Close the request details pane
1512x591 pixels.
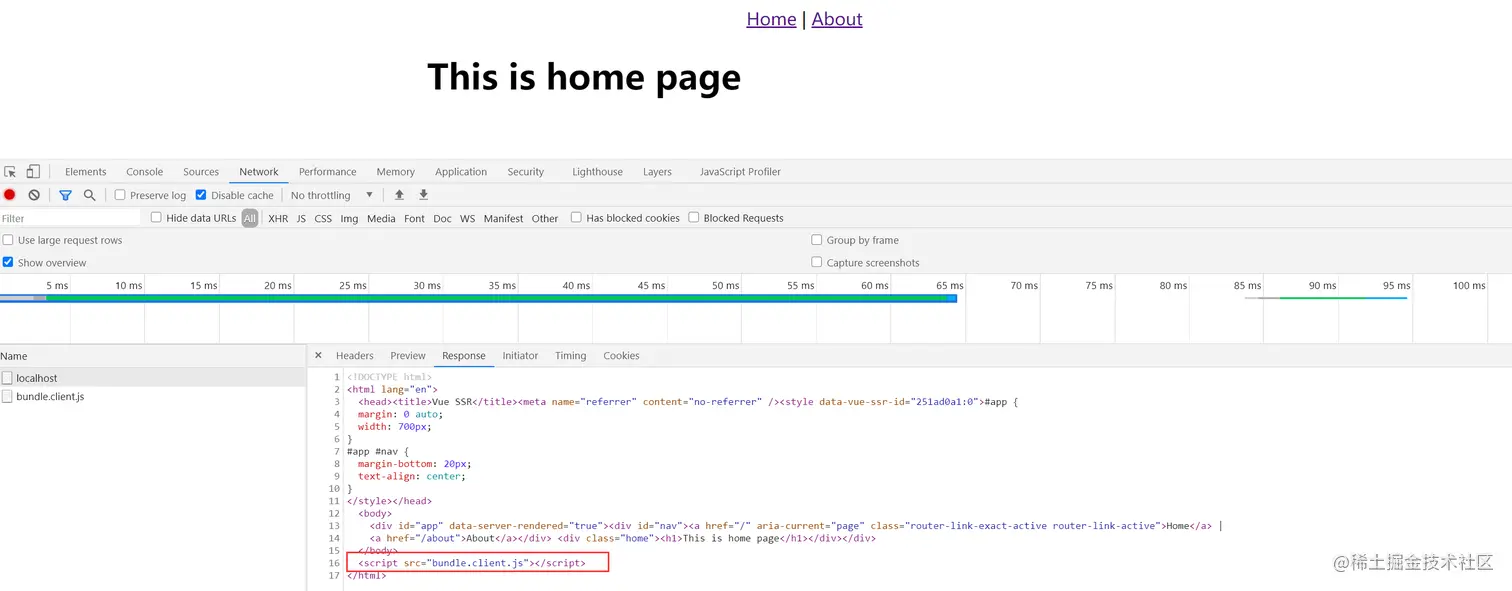pyautogui.click(x=318, y=356)
